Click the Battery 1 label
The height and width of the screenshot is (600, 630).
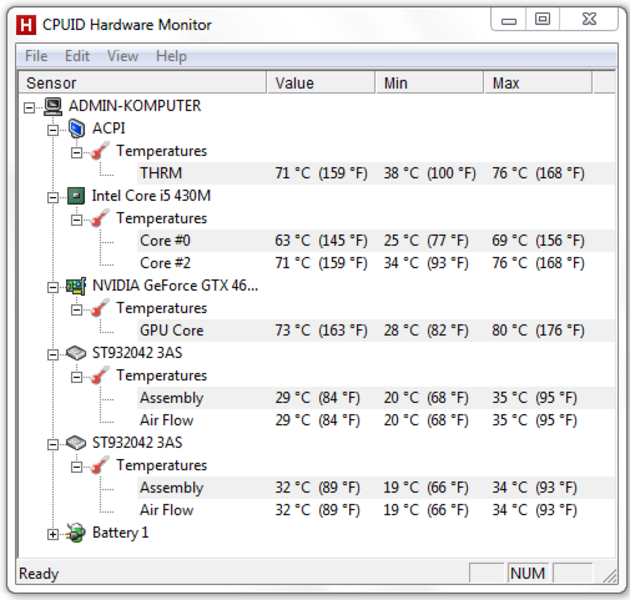click(x=120, y=532)
